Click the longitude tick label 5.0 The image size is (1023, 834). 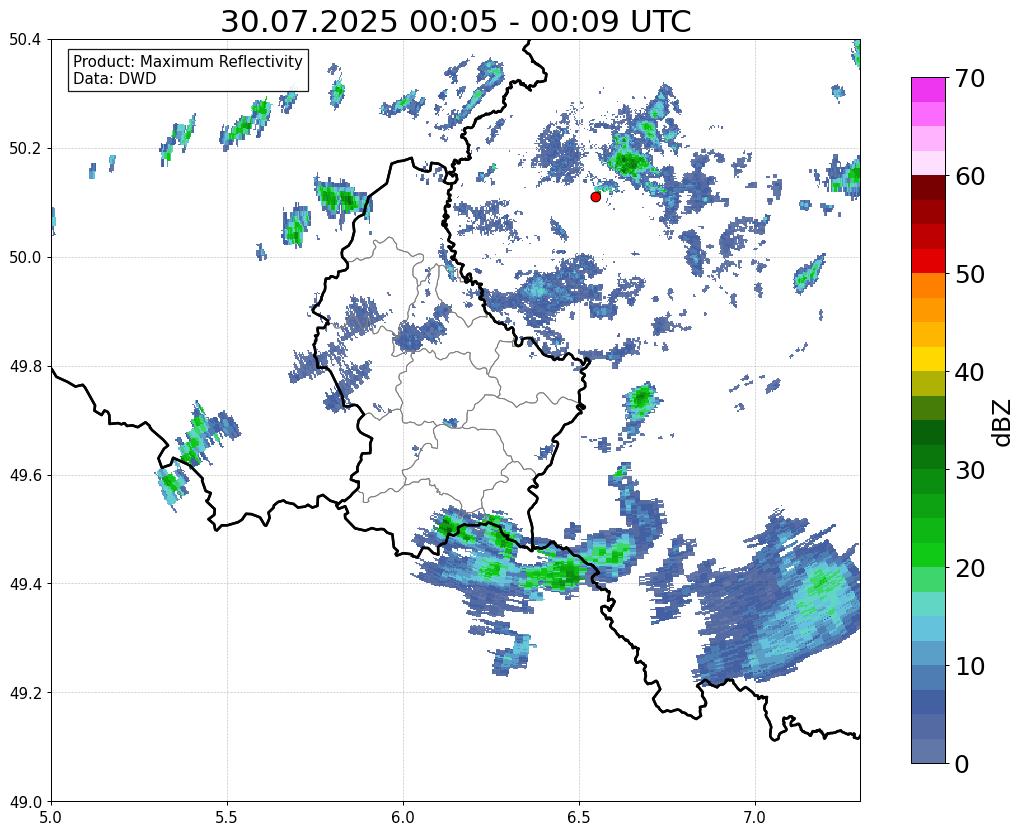click(x=51, y=817)
